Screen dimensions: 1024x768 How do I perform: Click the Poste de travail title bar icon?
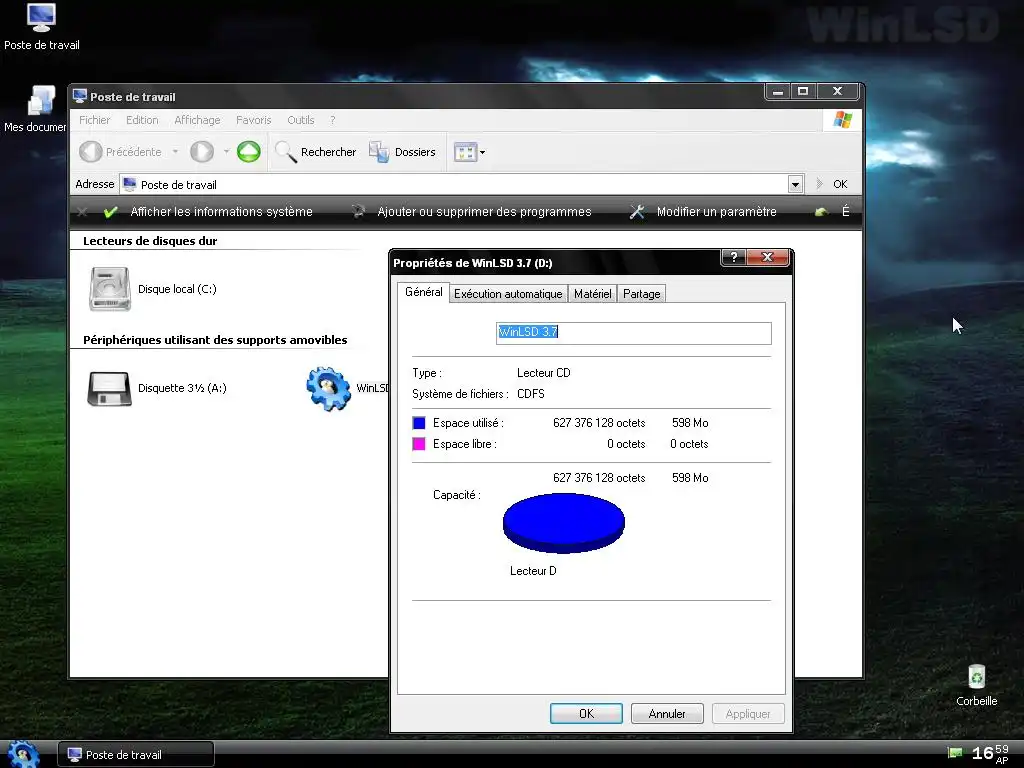coord(80,96)
